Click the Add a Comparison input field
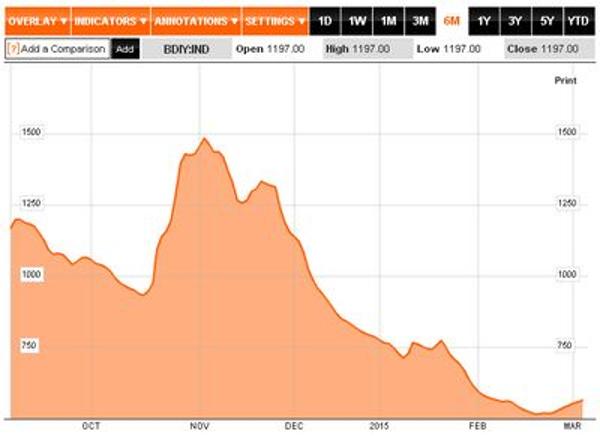The height and width of the screenshot is (437, 600). (62, 48)
